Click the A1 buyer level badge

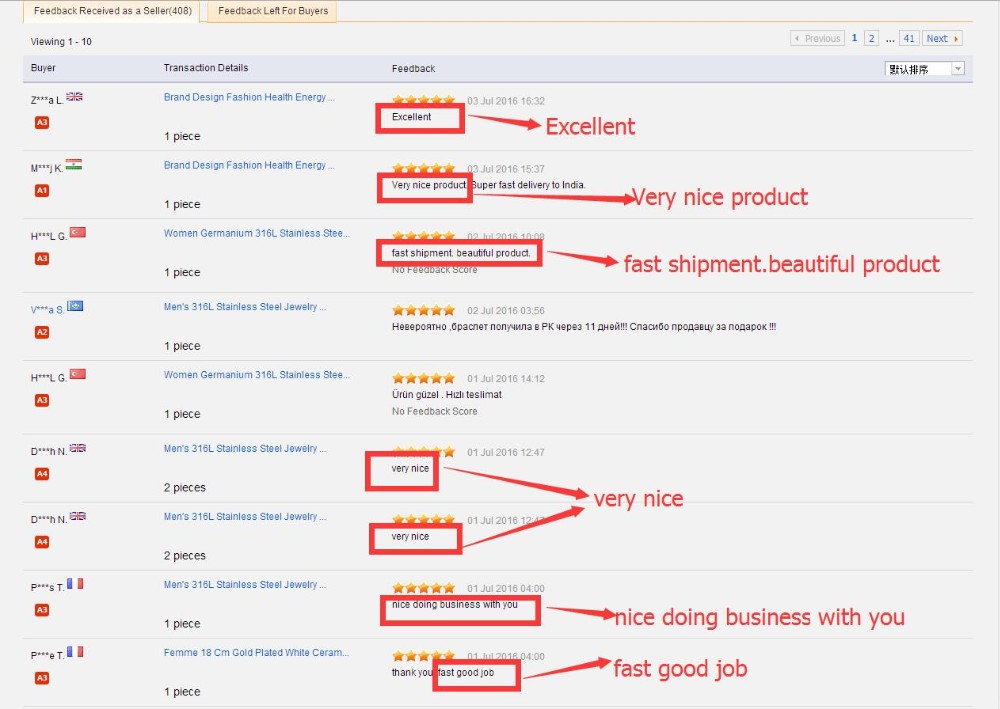click(x=42, y=190)
